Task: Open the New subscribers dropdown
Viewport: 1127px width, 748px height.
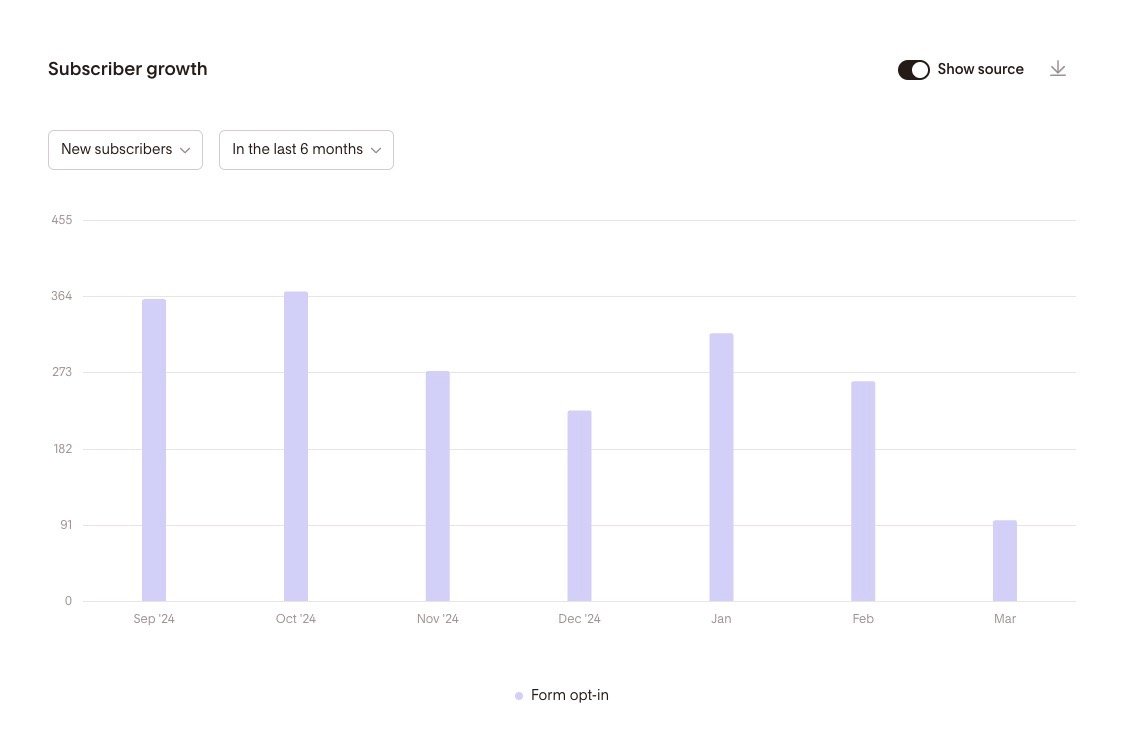Action: pyautogui.click(x=125, y=149)
